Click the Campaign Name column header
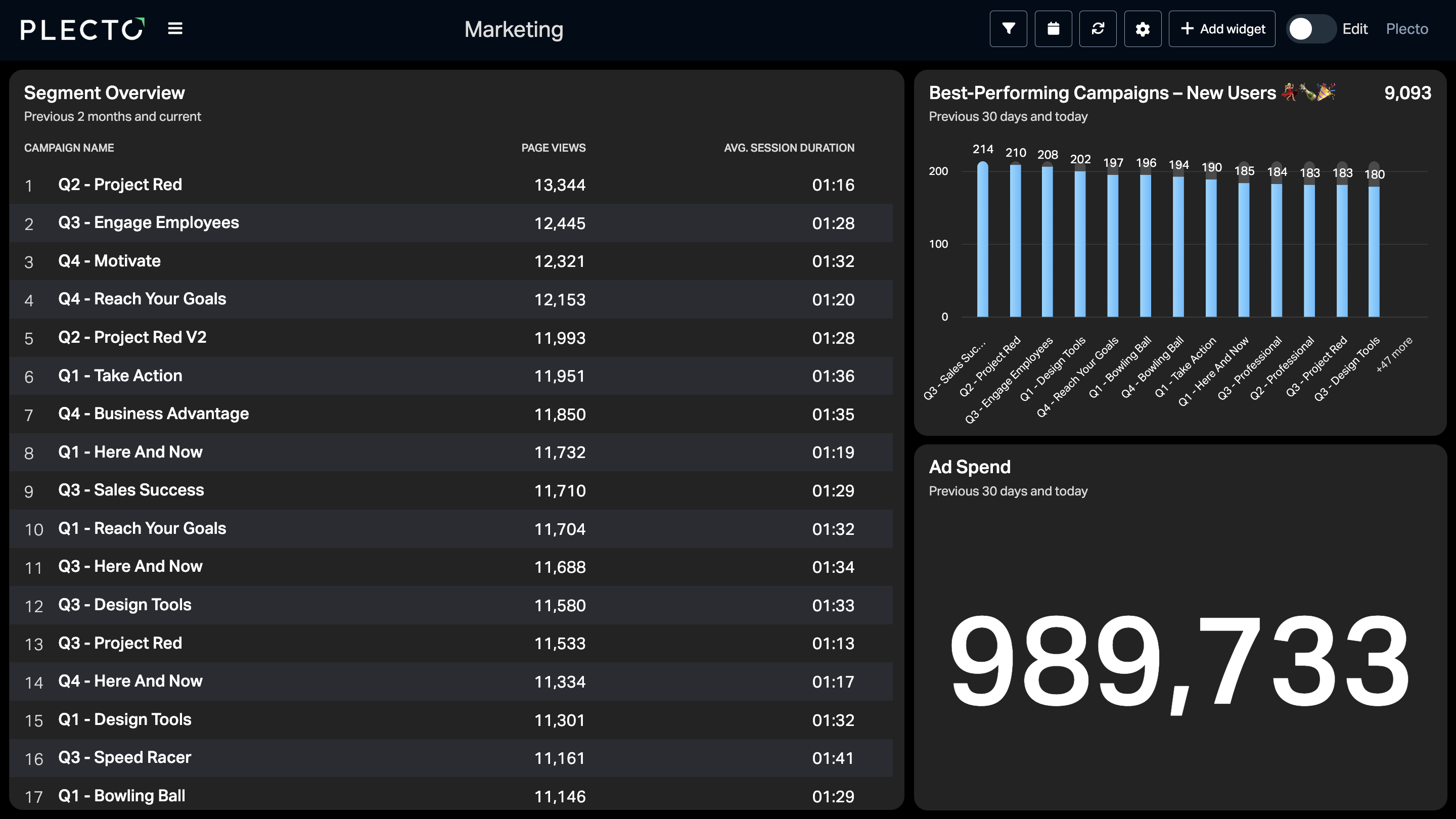1456x819 pixels. [69, 148]
